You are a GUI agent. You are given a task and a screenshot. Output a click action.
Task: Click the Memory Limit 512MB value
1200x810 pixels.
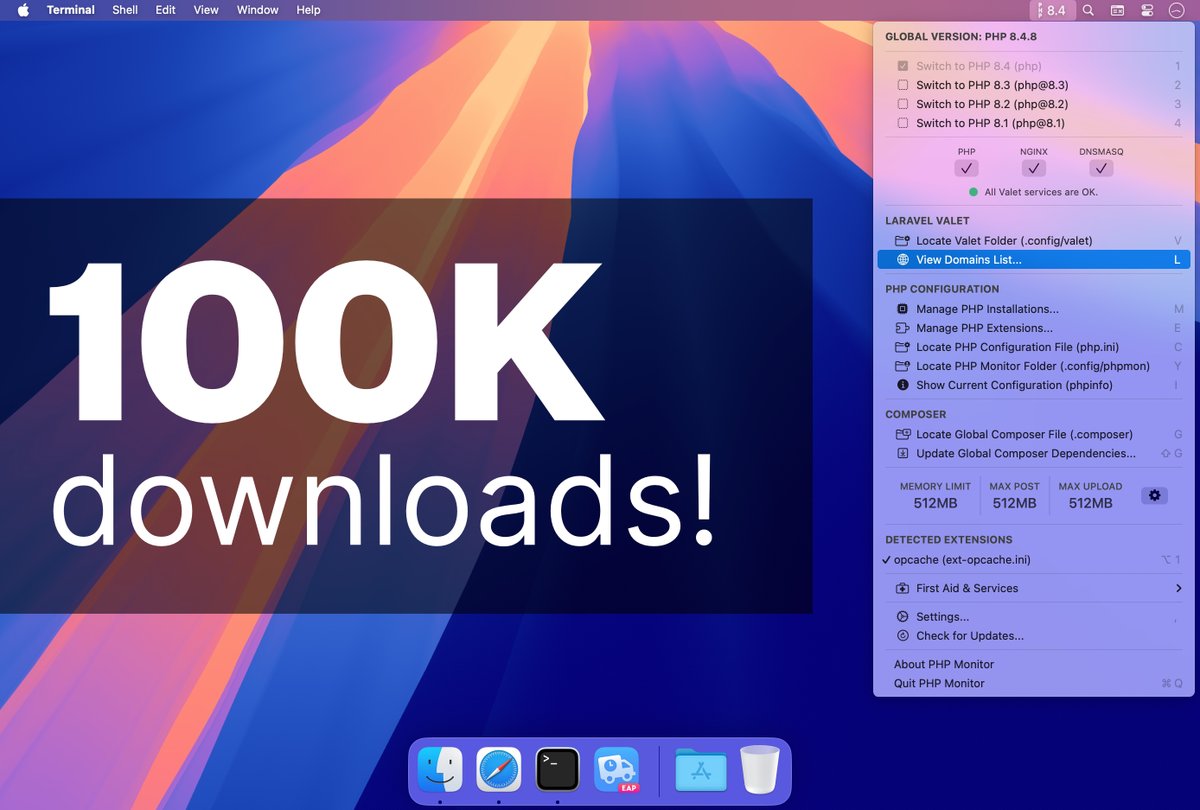[935, 503]
